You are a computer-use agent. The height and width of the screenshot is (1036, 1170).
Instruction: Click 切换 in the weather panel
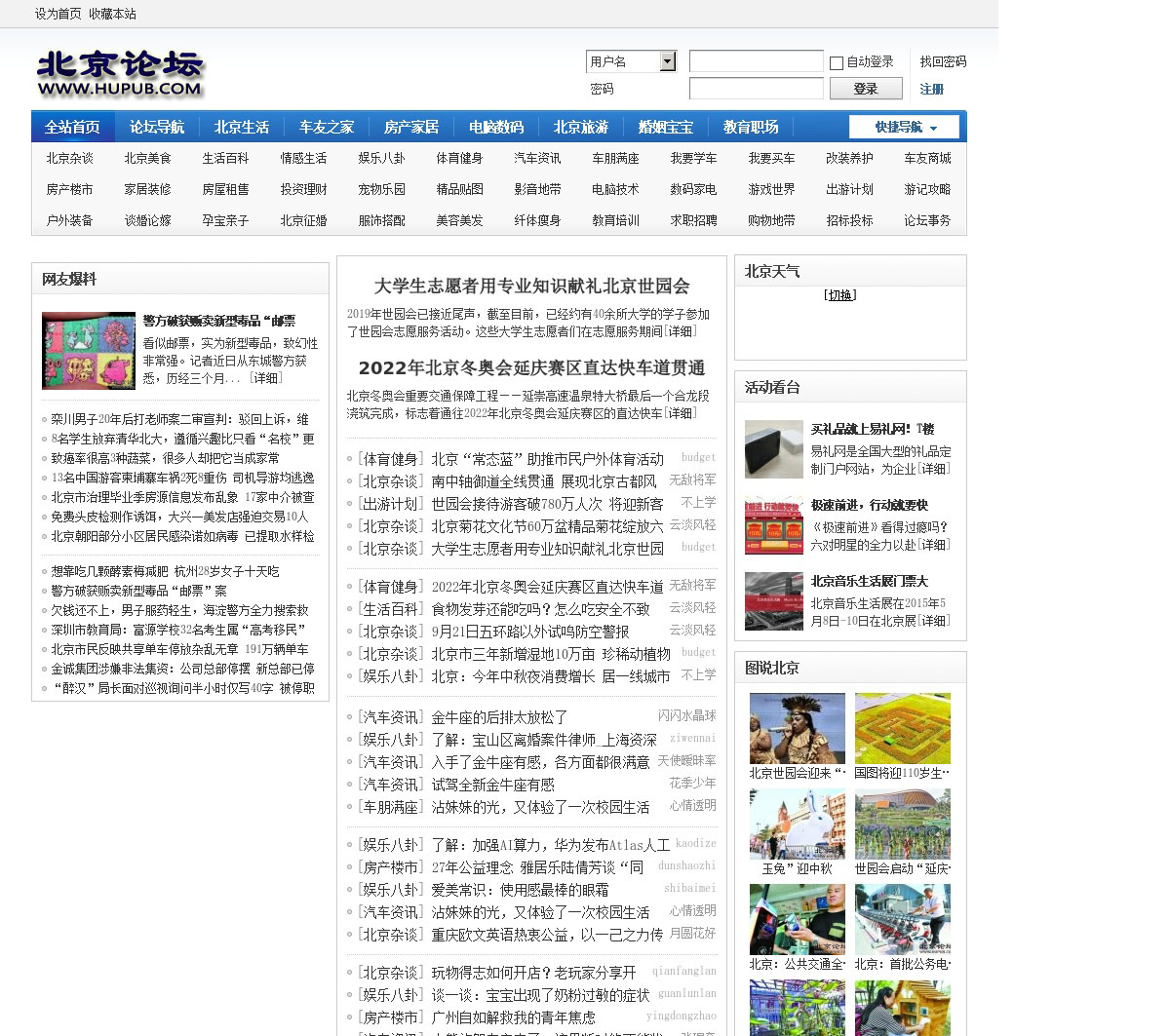pyautogui.click(x=839, y=295)
